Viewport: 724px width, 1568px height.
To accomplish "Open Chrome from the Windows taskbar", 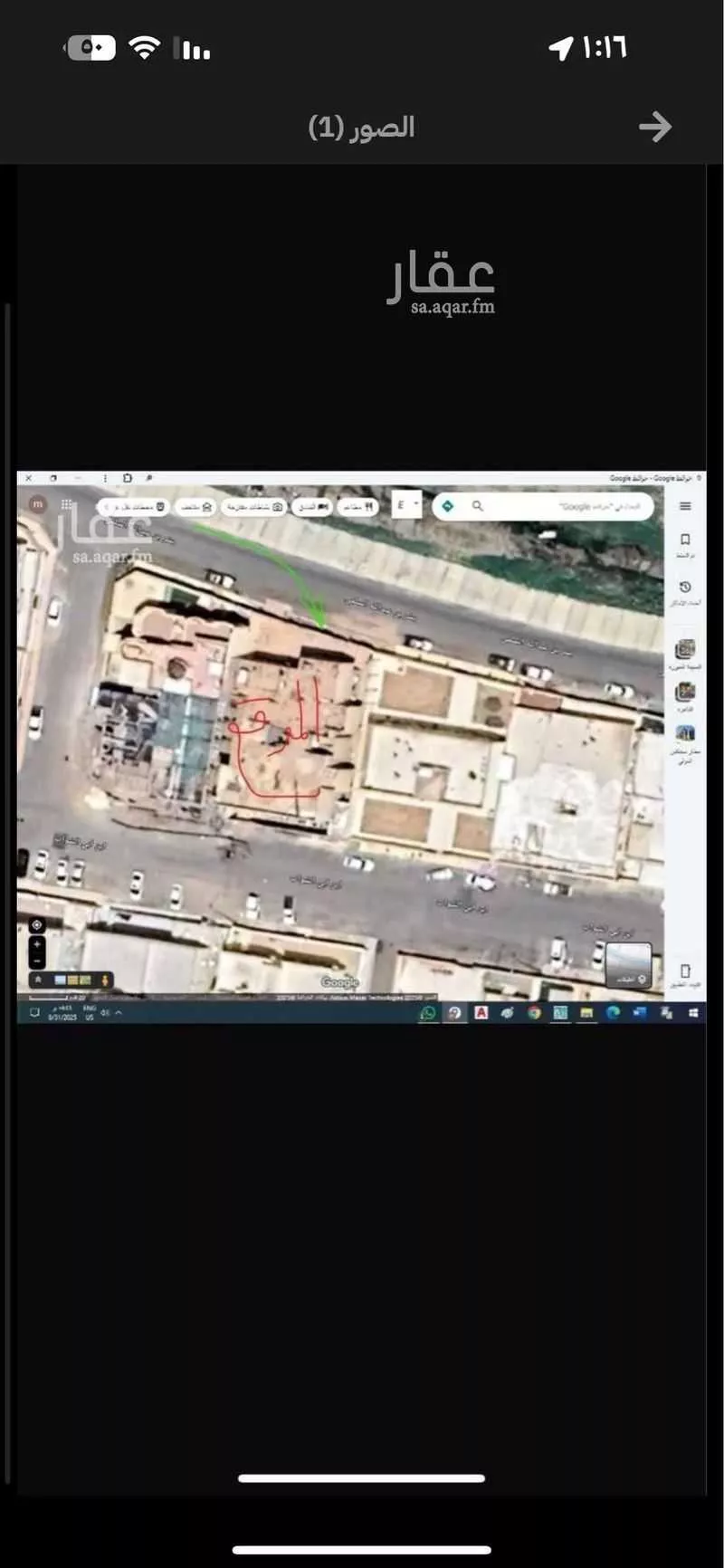I will coord(534,1013).
